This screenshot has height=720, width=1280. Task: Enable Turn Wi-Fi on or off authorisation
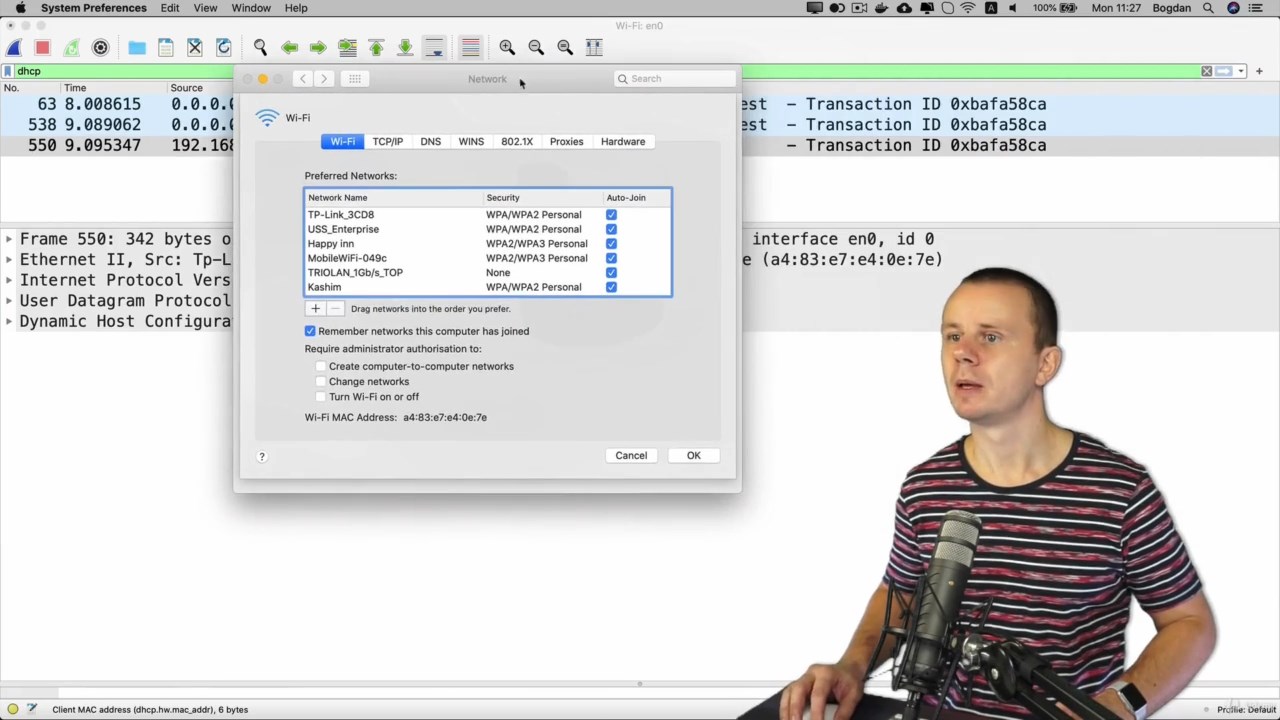click(x=321, y=397)
